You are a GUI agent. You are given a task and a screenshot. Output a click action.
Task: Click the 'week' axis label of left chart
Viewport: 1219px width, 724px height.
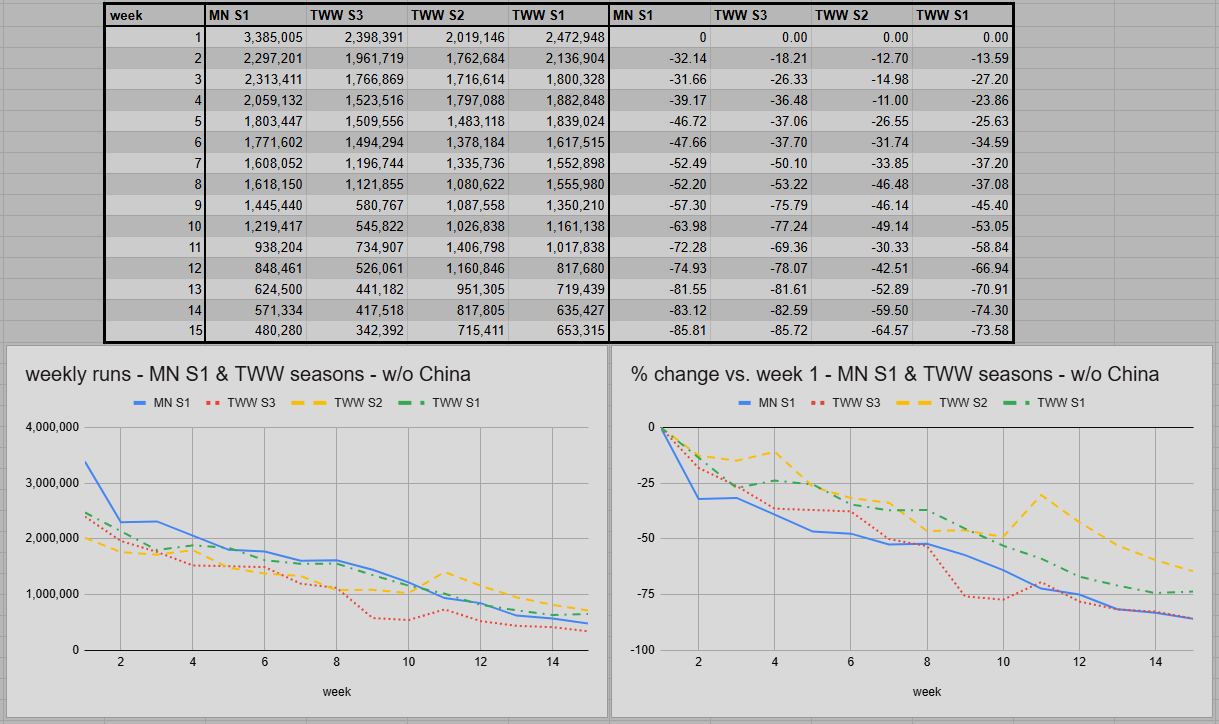[336, 691]
